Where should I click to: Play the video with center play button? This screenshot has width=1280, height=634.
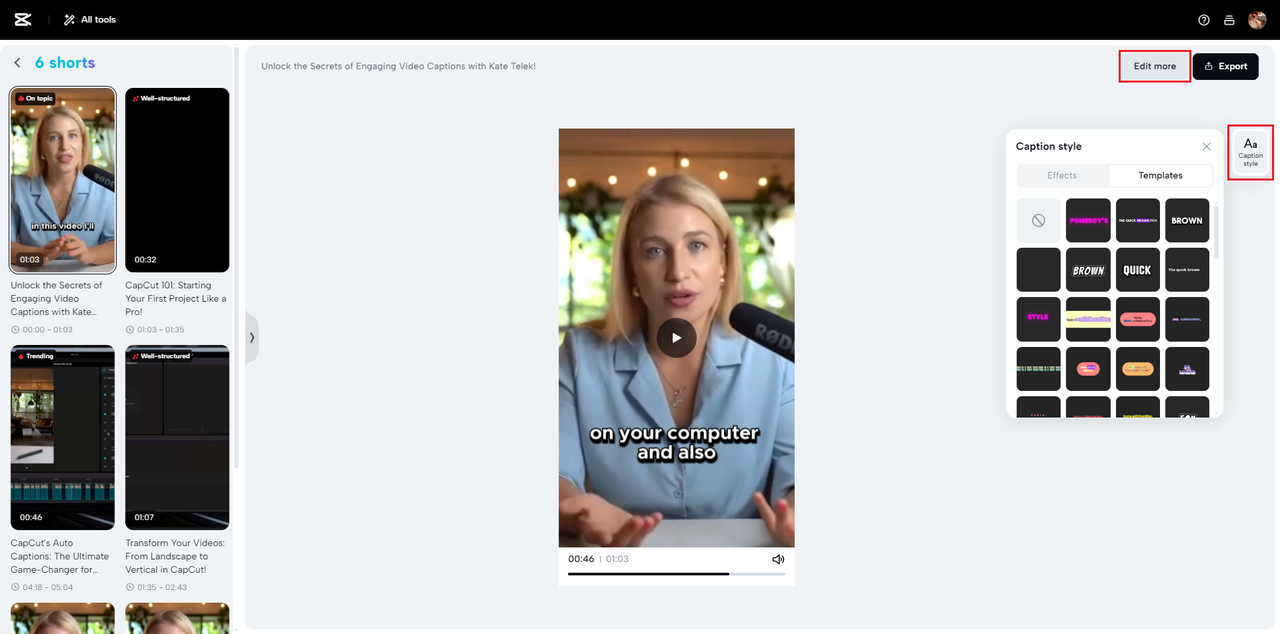(x=676, y=338)
